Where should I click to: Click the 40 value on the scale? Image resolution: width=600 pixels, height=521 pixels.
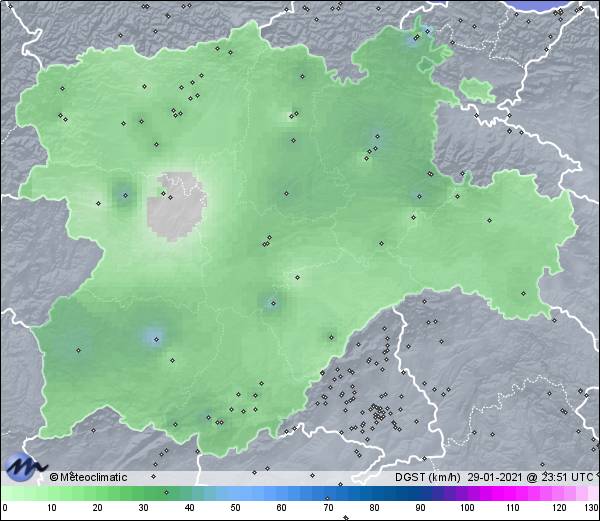190,508
